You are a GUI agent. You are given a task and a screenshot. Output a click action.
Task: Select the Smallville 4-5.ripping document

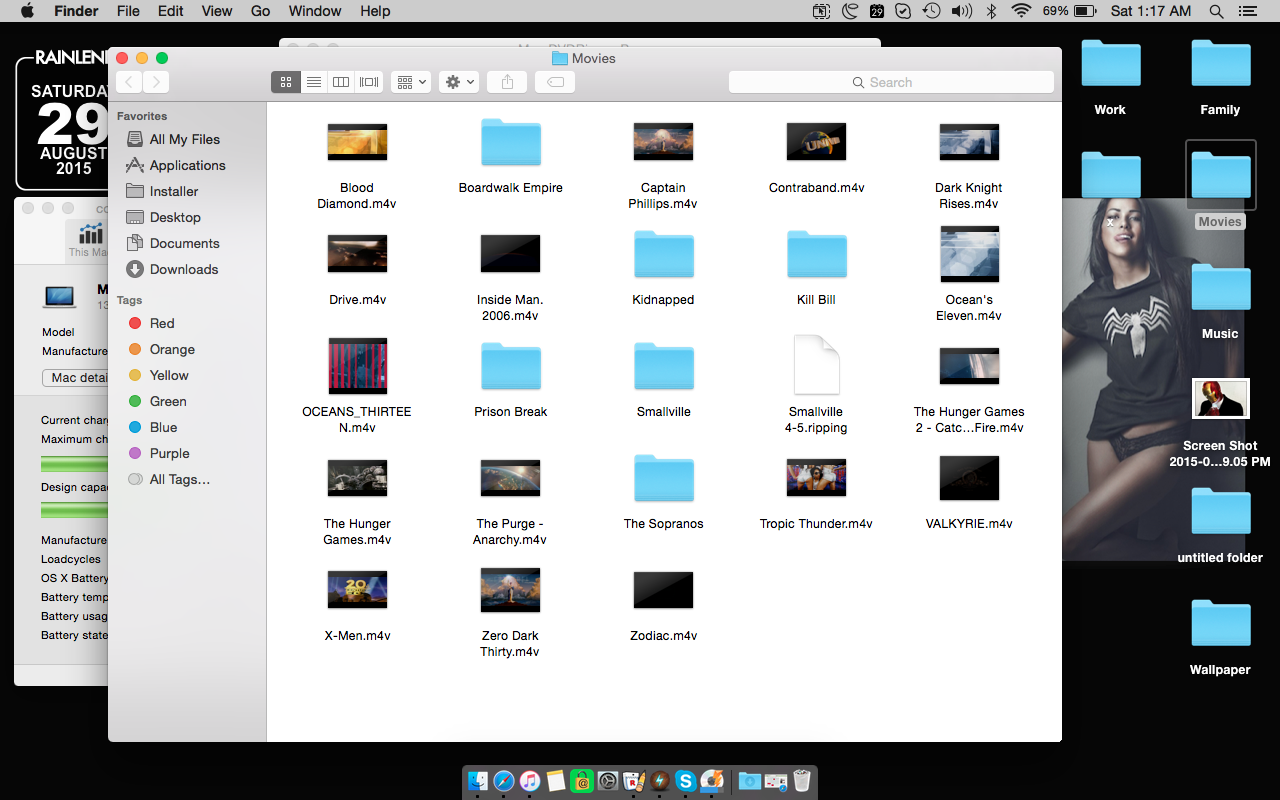[x=816, y=365]
